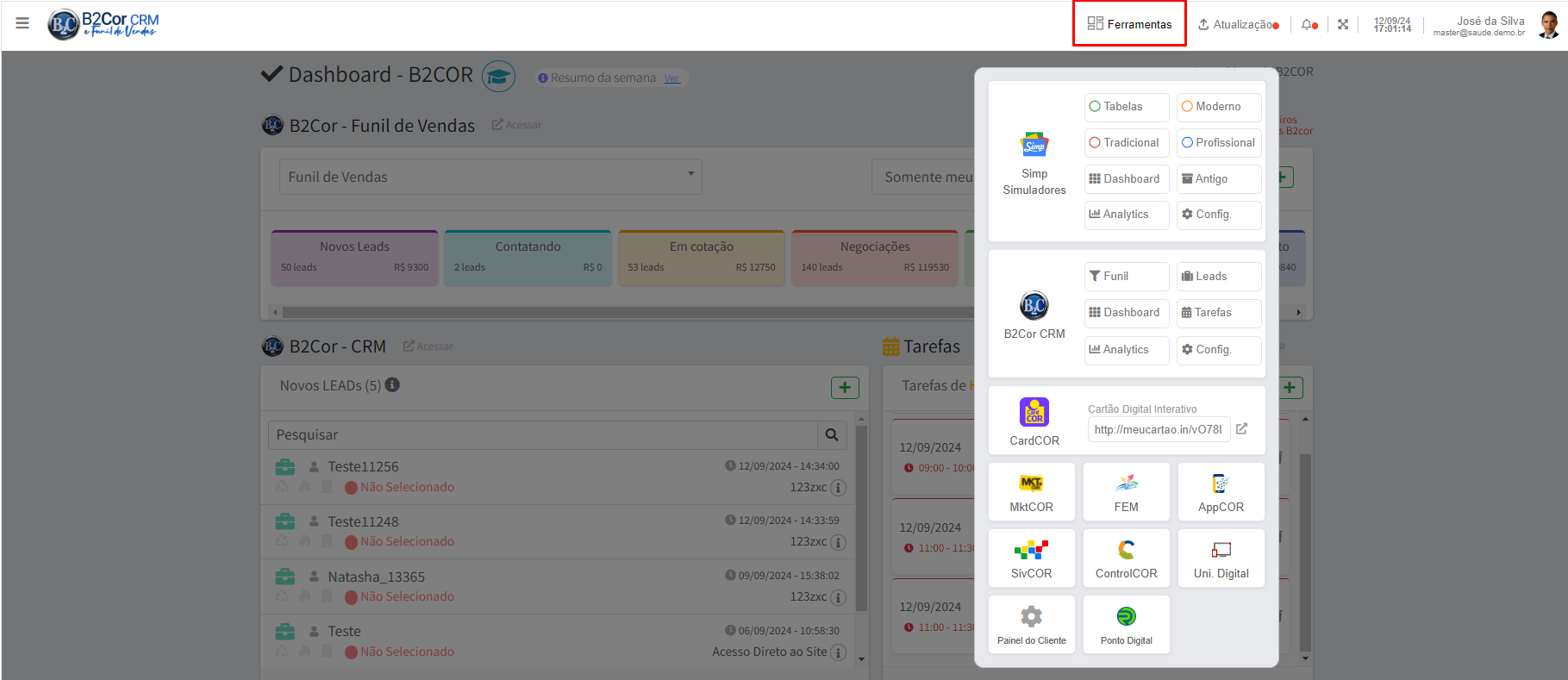Open Ponto Digital tool
Image resolution: width=1568 pixels, height=680 pixels.
[1126, 625]
